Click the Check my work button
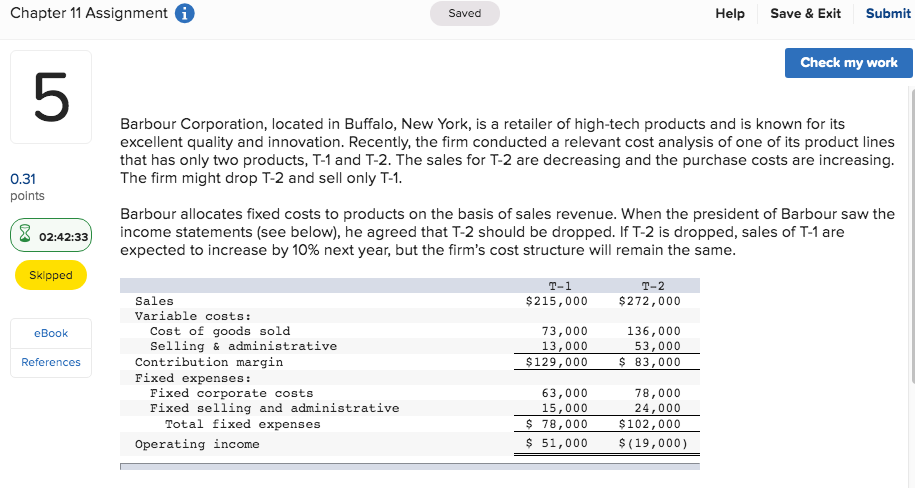The height and width of the screenshot is (488, 915). tap(849, 62)
